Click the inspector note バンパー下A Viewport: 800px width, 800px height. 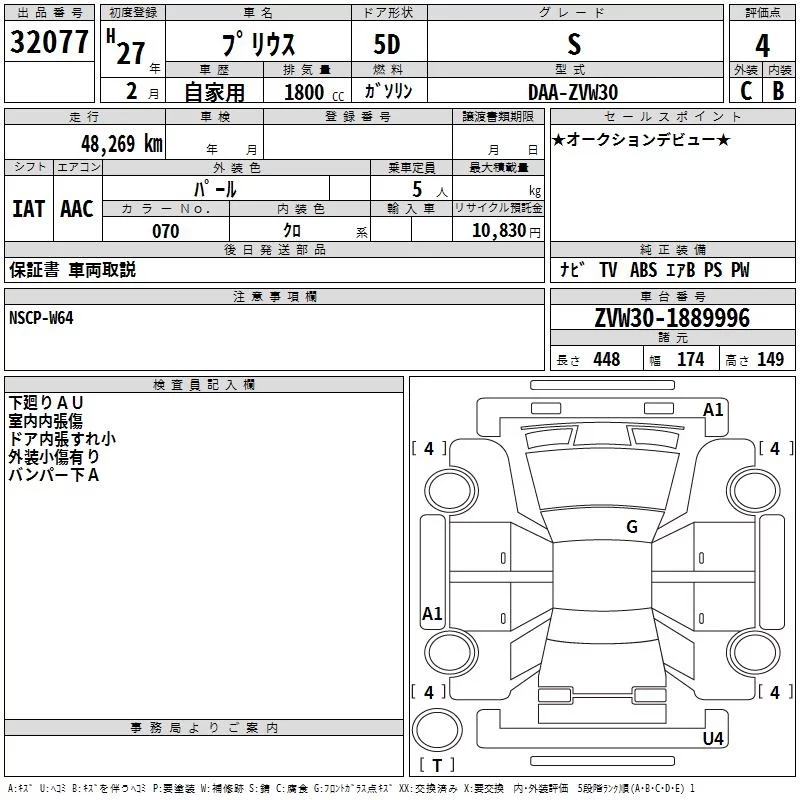click(x=54, y=475)
